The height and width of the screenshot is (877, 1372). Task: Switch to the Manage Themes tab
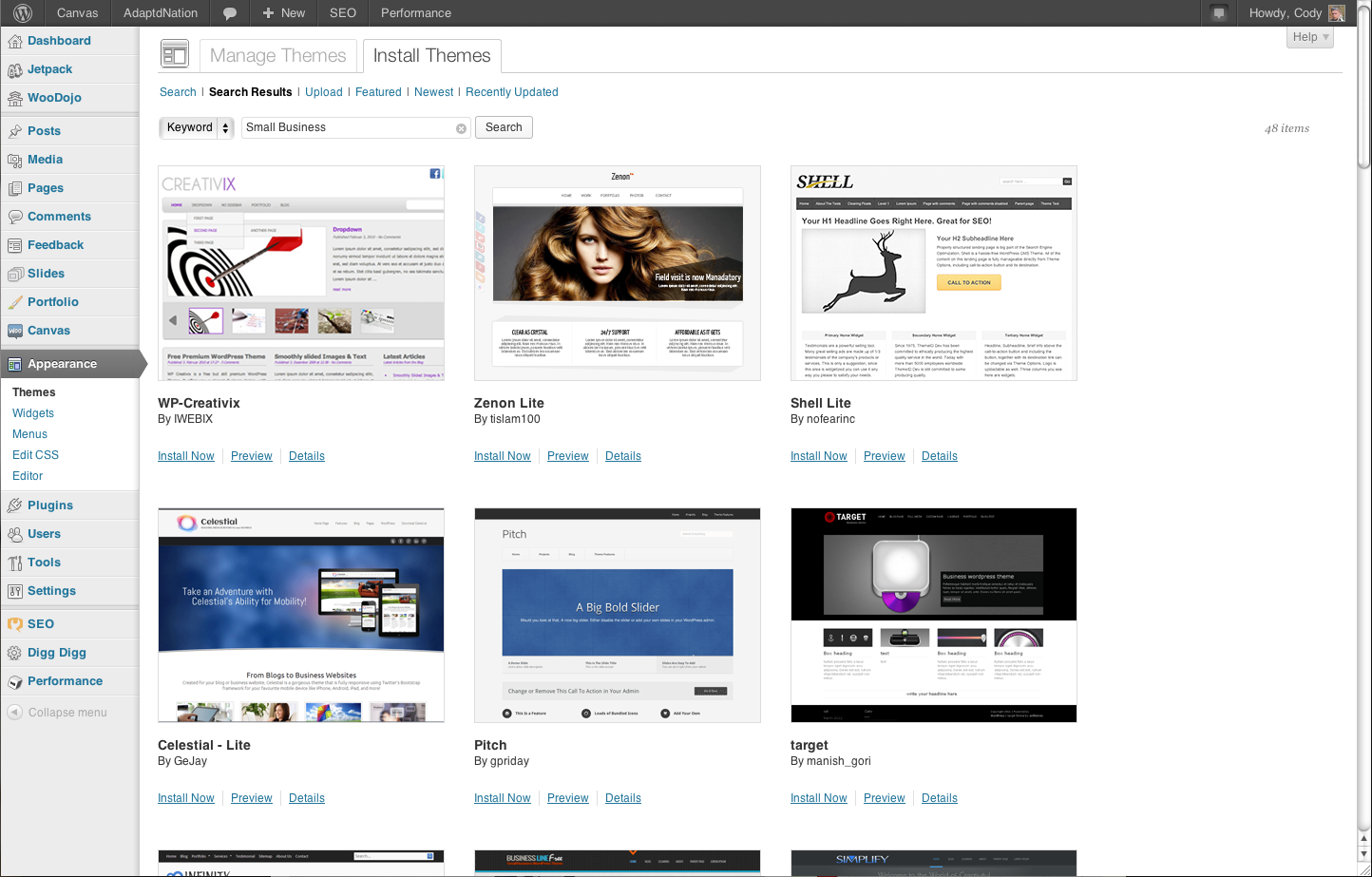277,56
